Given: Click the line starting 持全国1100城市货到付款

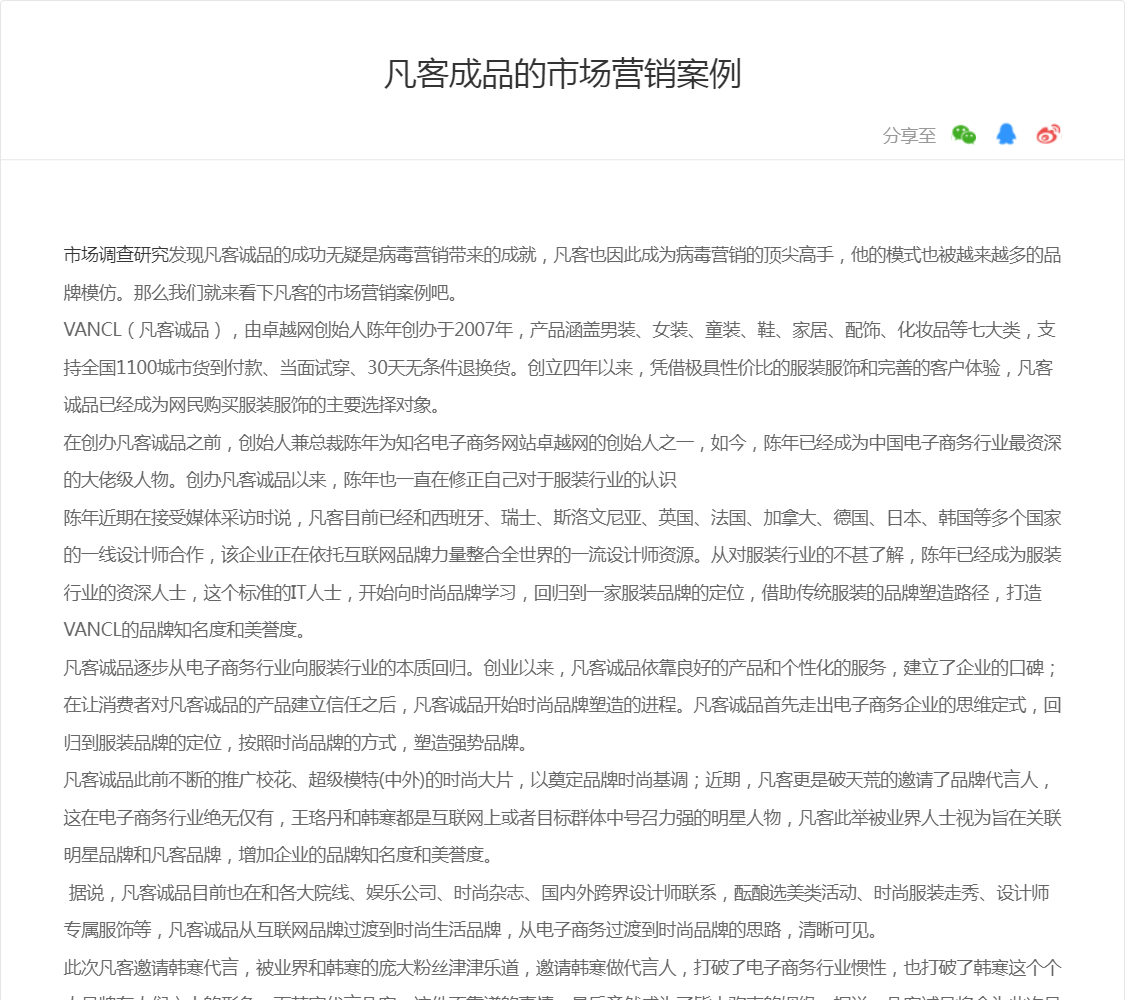Looking at the screenshot, I should coord(558,367).
